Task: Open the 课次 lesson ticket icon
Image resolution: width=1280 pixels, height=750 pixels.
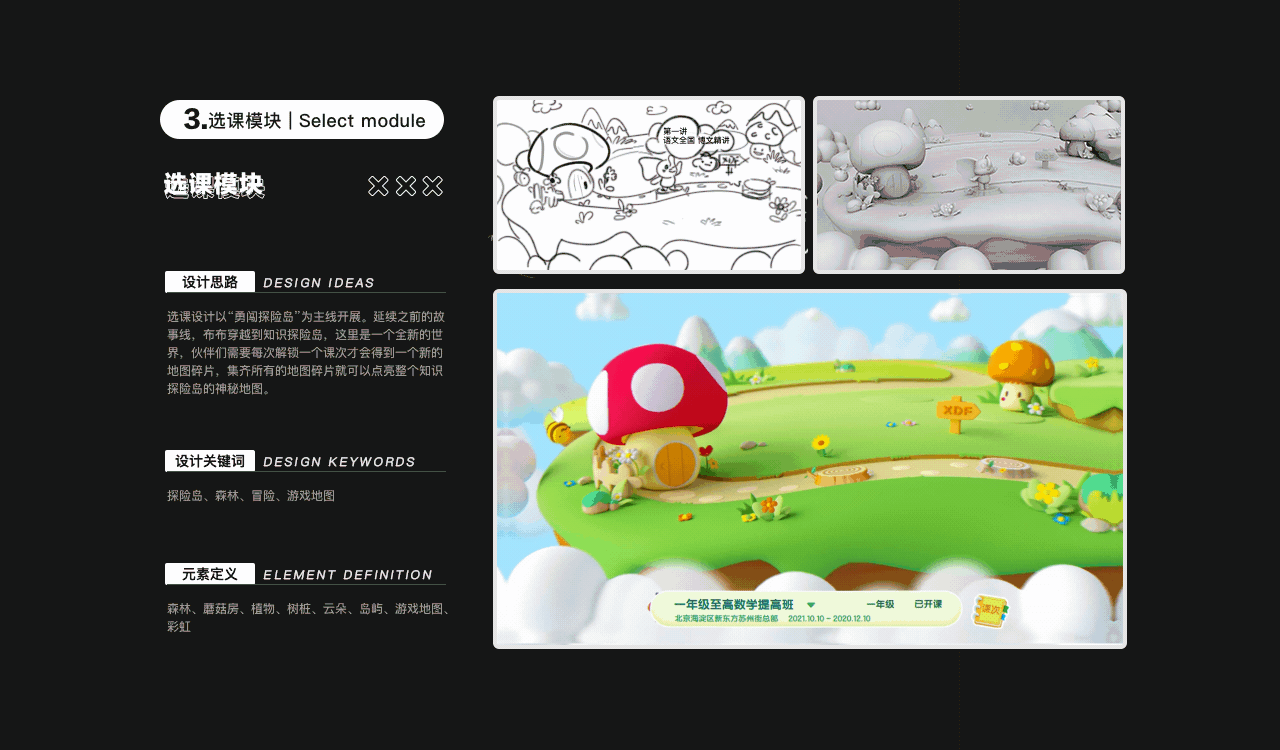Action: pyautogui.click(x=993, y=609)
